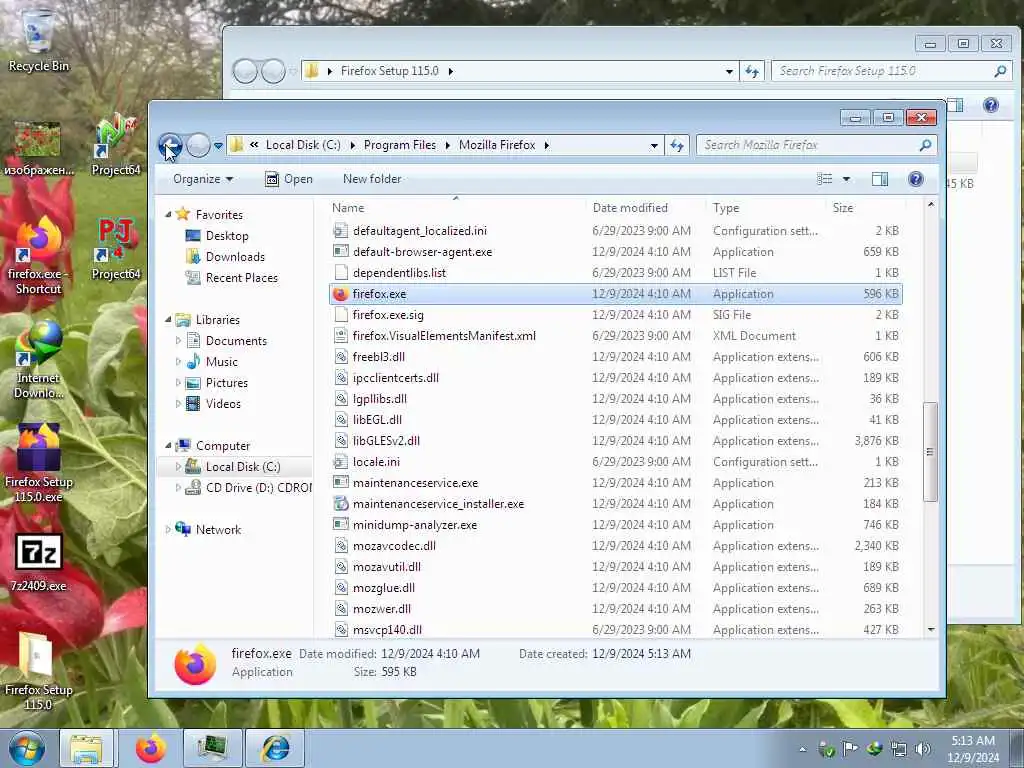Collapse the Libraries tree section
Viewport: 1024px width, 768px height.
(x=168, y=319)
